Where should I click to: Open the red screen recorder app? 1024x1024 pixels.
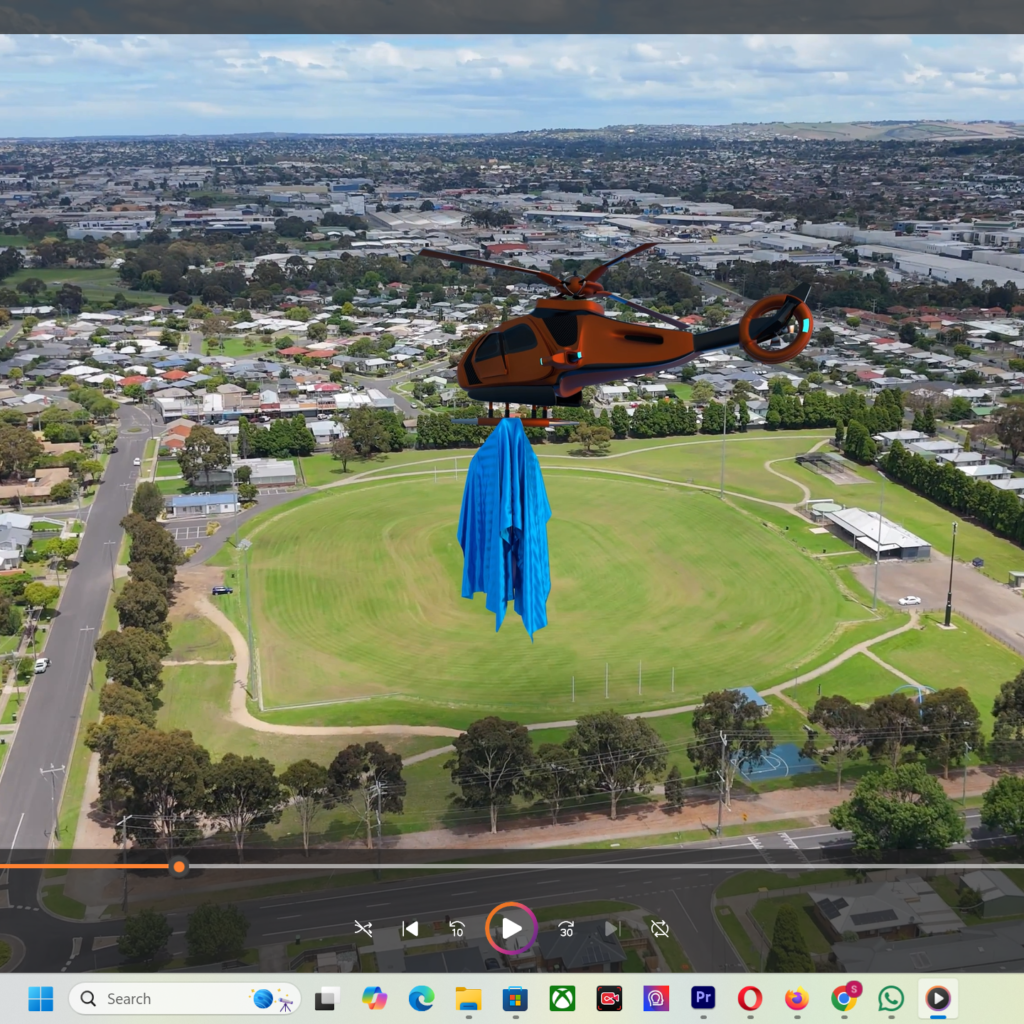pos(609,999)
